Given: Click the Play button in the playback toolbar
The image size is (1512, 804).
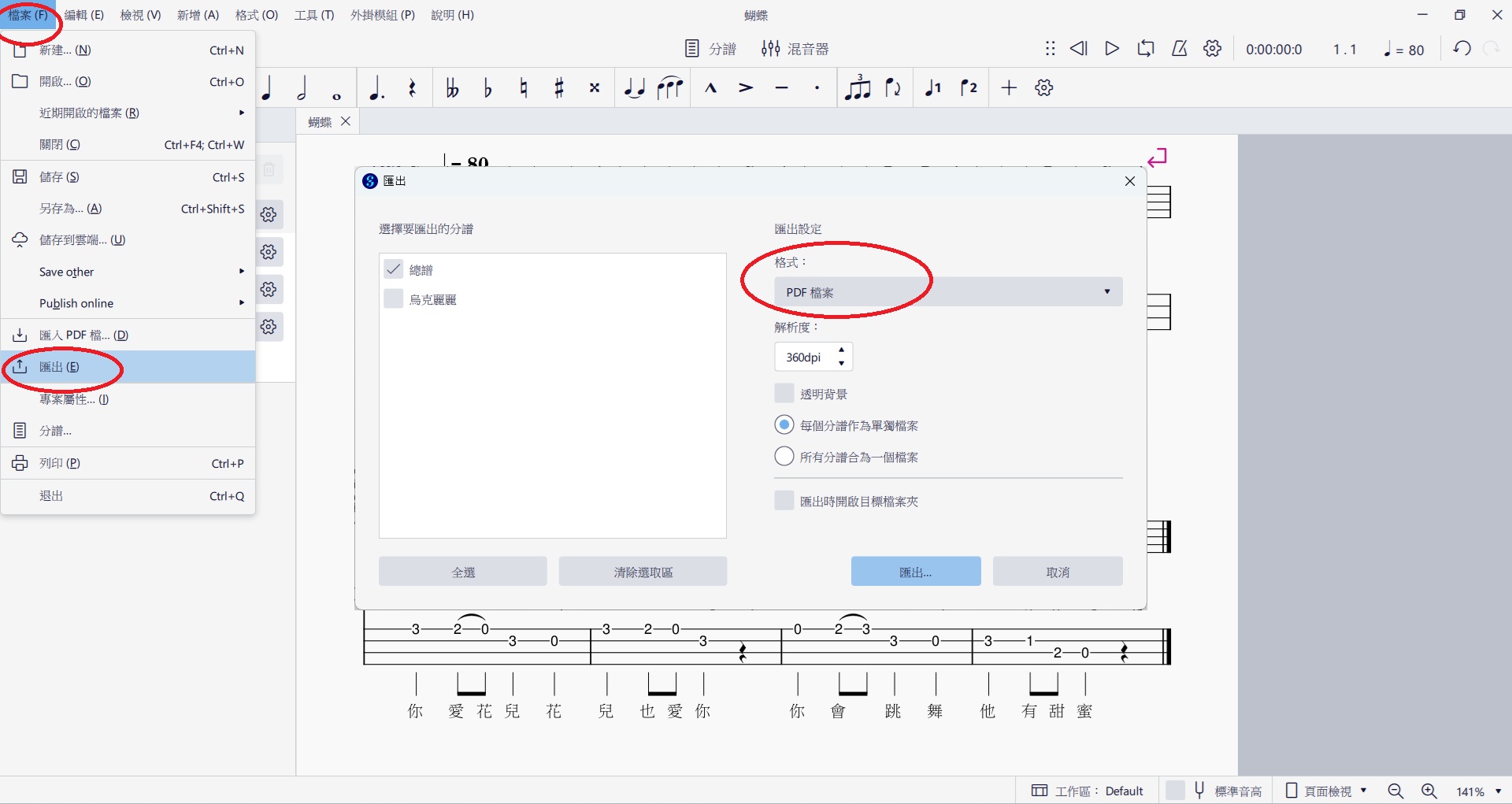Looking at the screenshot, I should 1111,49.
